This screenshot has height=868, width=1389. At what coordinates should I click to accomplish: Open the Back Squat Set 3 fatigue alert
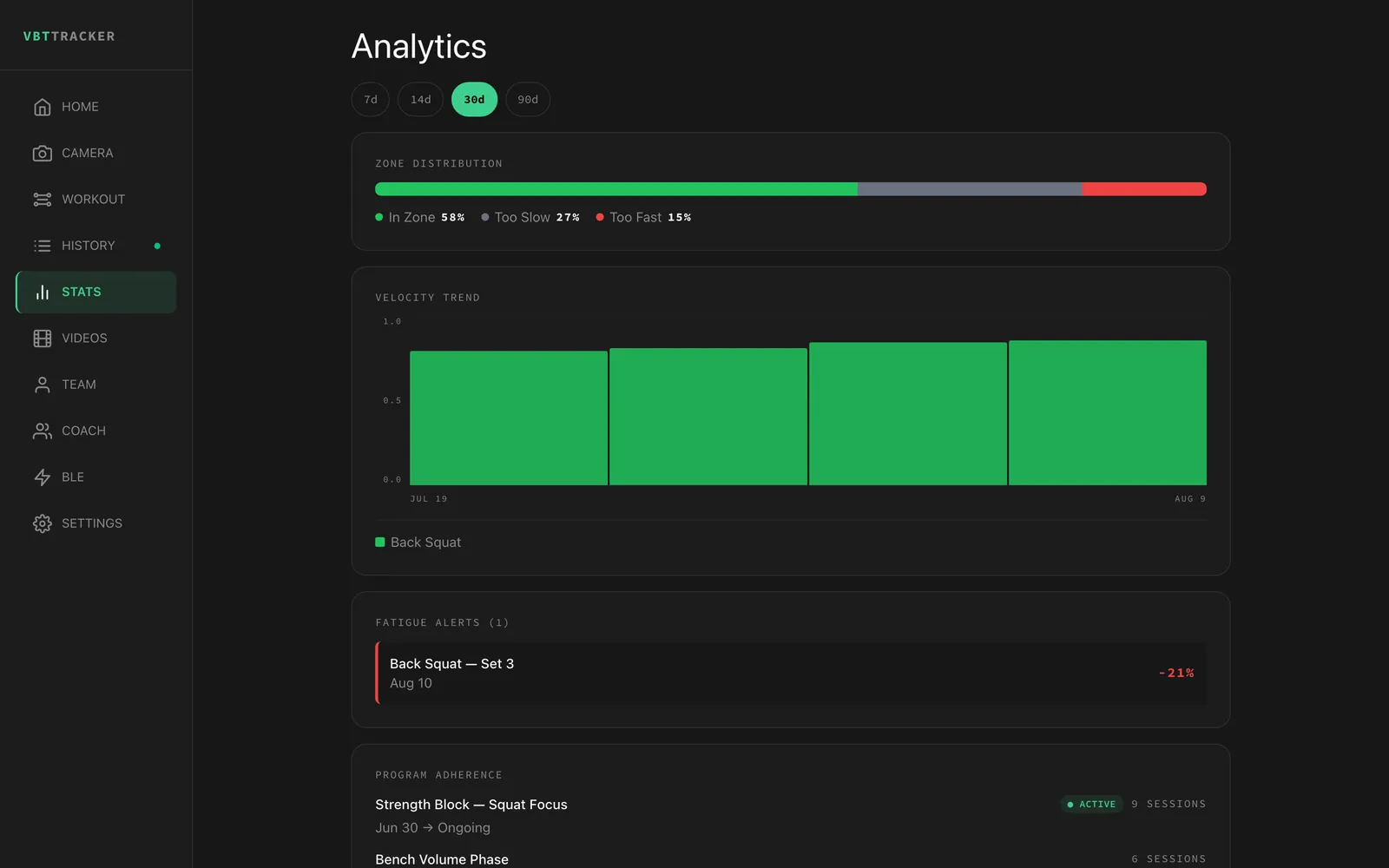pyautogui.click(x=791, y=673)
